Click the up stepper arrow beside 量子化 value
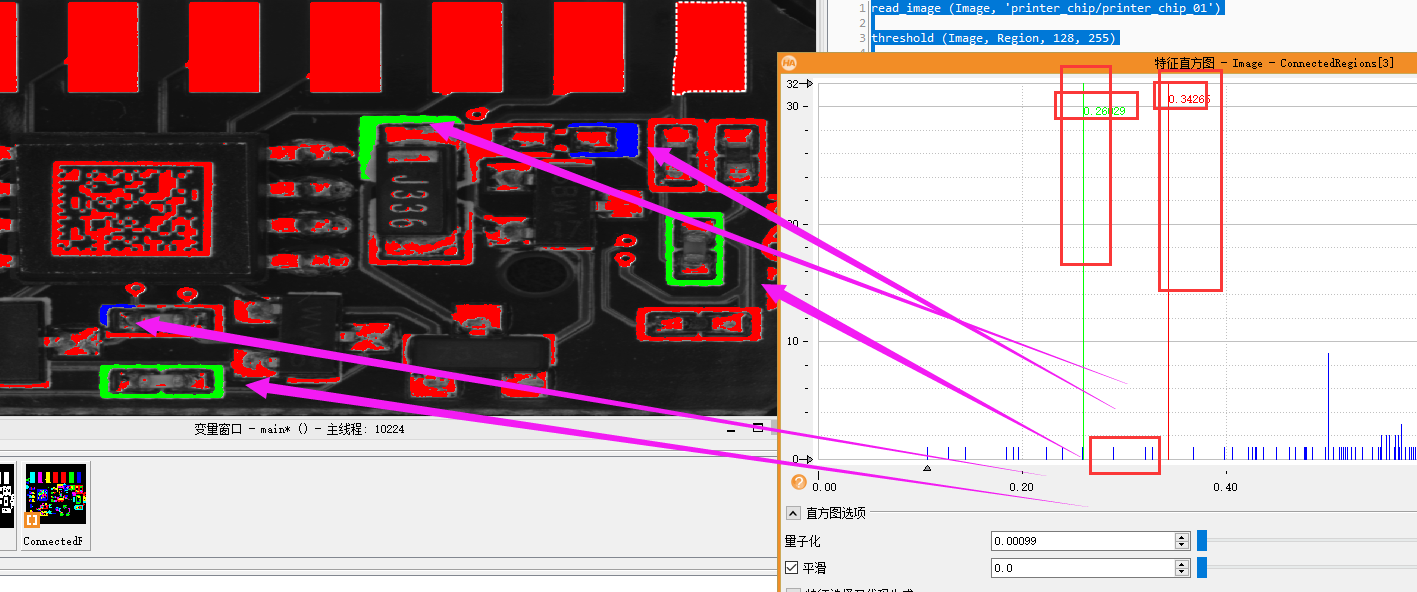Image resolution: width=1417 pixels, height=592 pixels. click(x=1180, y=537)
